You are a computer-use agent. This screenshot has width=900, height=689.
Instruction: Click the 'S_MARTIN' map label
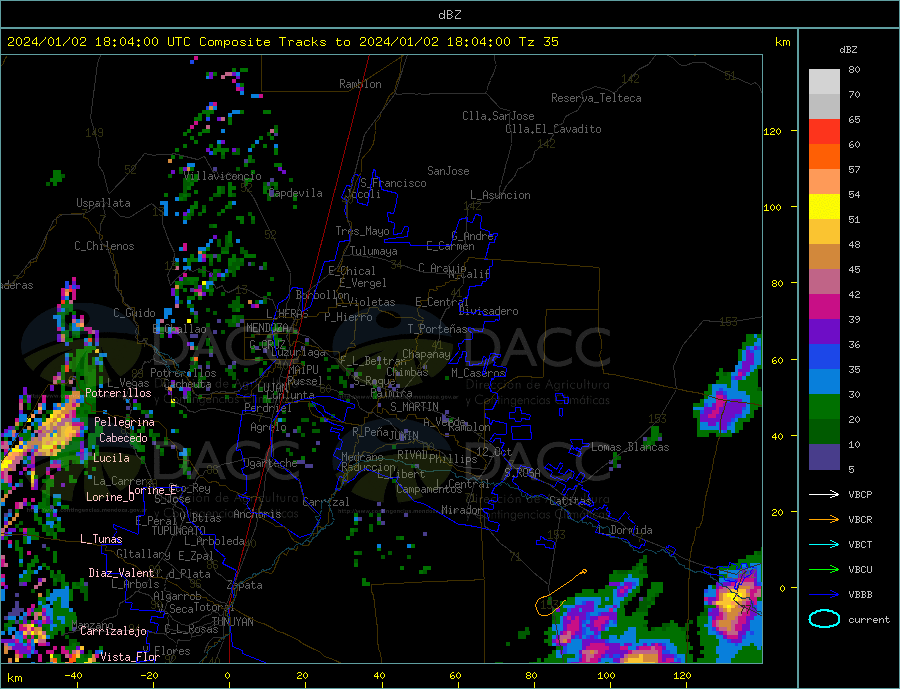pyautogui.click(x=414, y=407)
